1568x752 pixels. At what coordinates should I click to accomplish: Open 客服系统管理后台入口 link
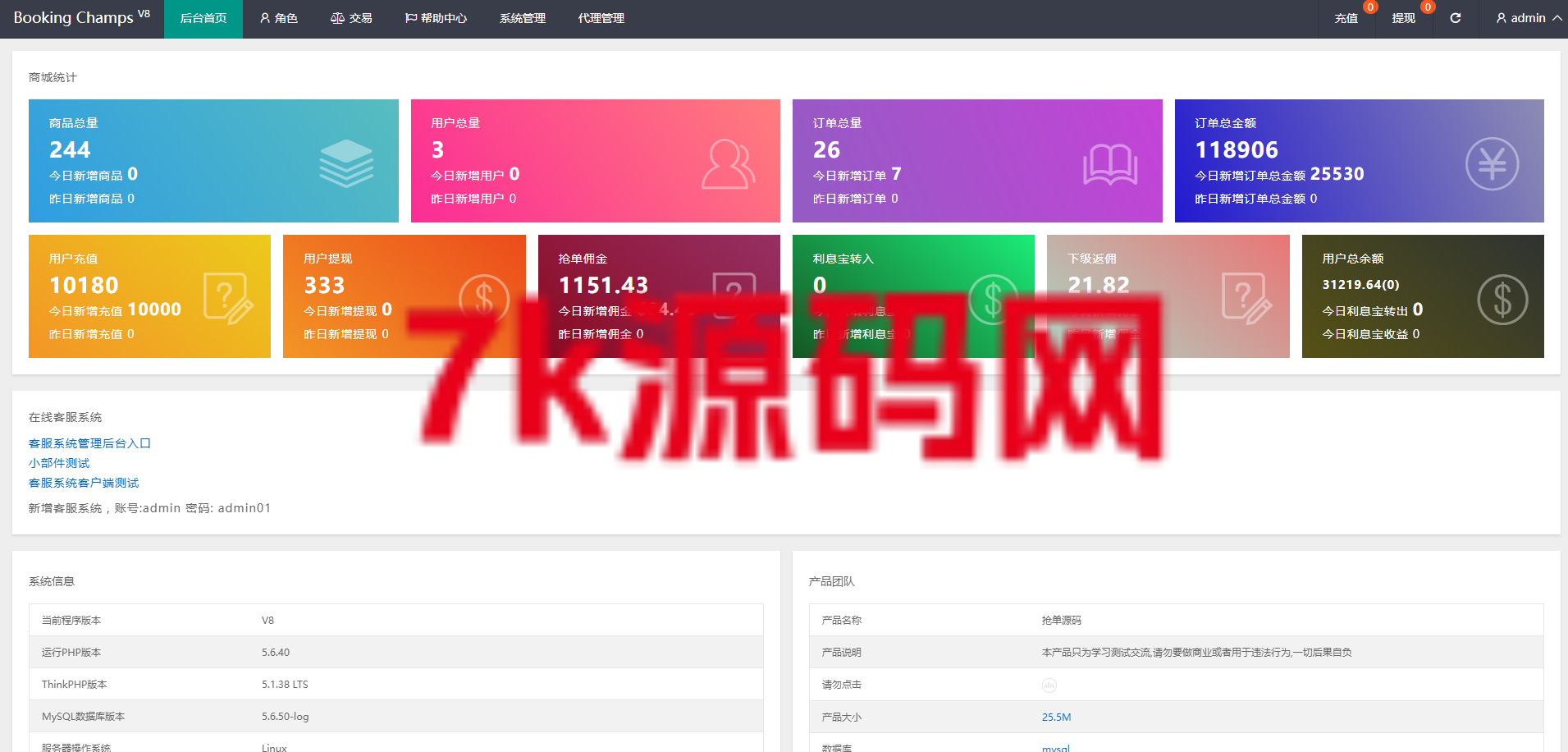89,443
